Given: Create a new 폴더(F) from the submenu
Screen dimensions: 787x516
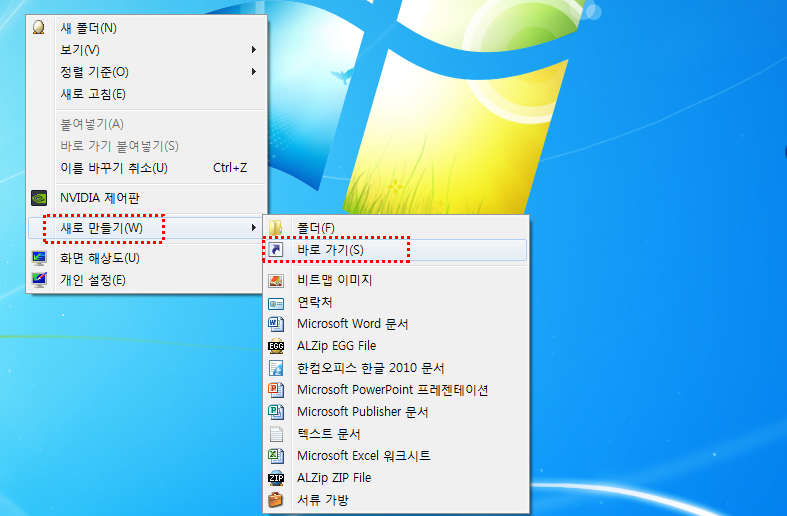Looking at the screenshot, I should point(396,228).
